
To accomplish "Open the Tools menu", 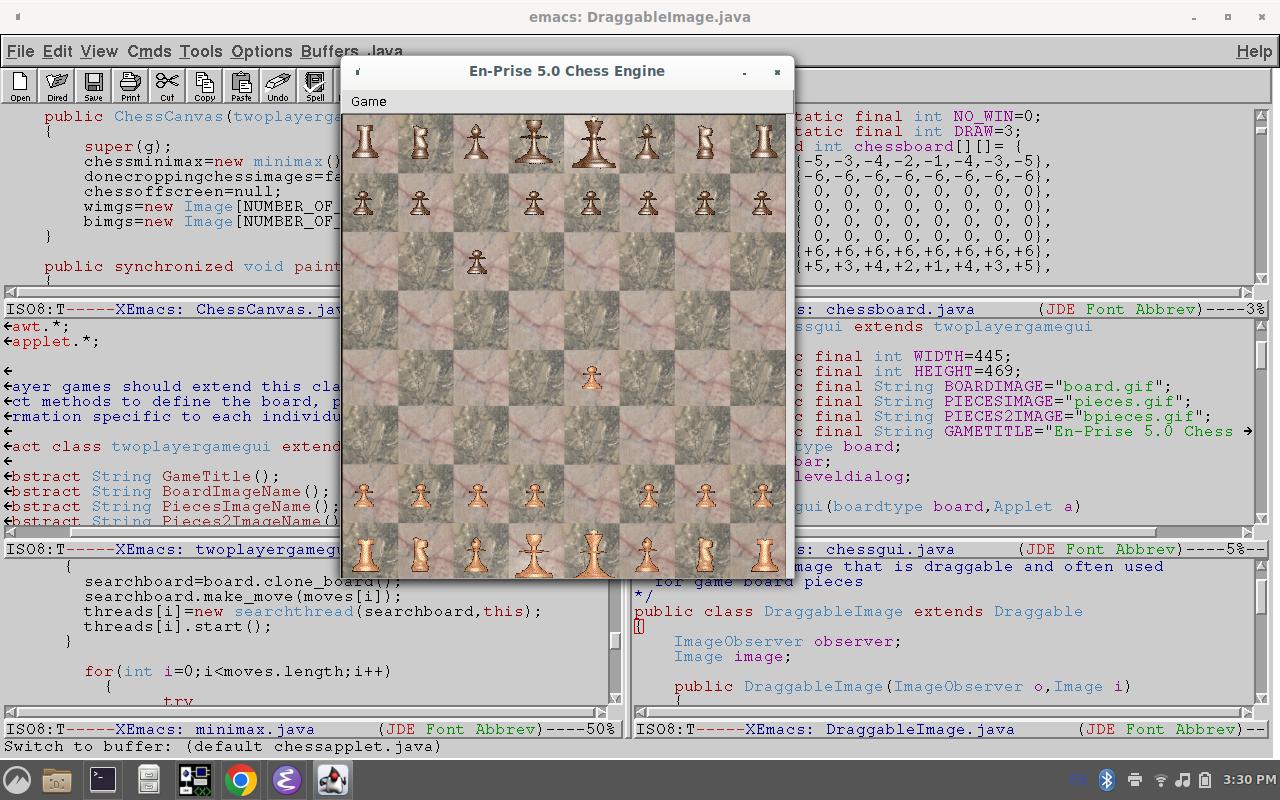I will coord(201,51).
